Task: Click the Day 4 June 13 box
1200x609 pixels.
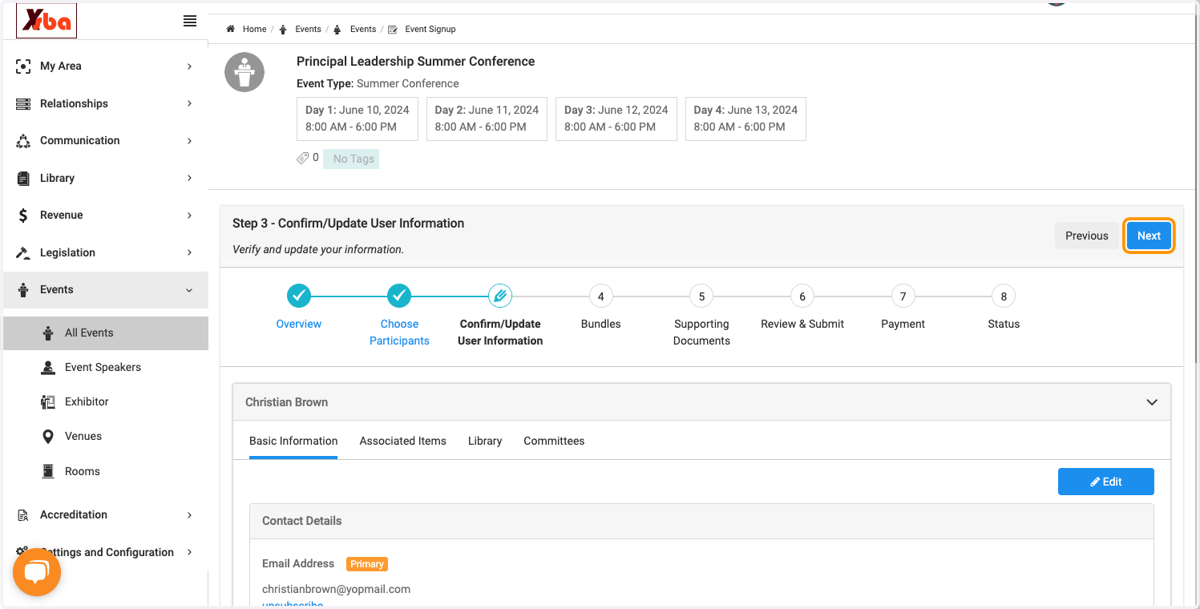Action: [x=745, y=119]
